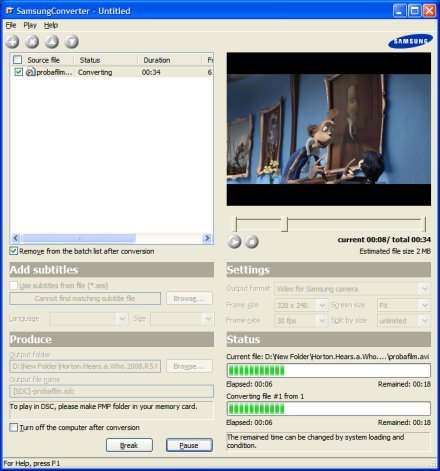This screenshot has height=471, width=440.
Task: Click the Current file path text
Action: coord(328,356)
